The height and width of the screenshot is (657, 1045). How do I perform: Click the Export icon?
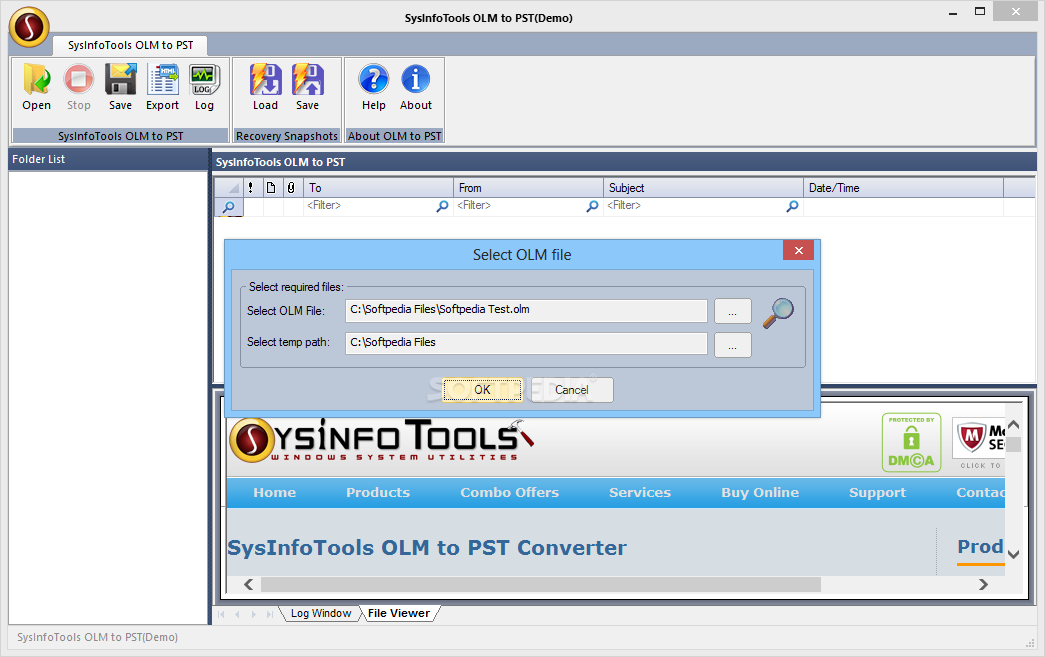[x=163, y=87]
